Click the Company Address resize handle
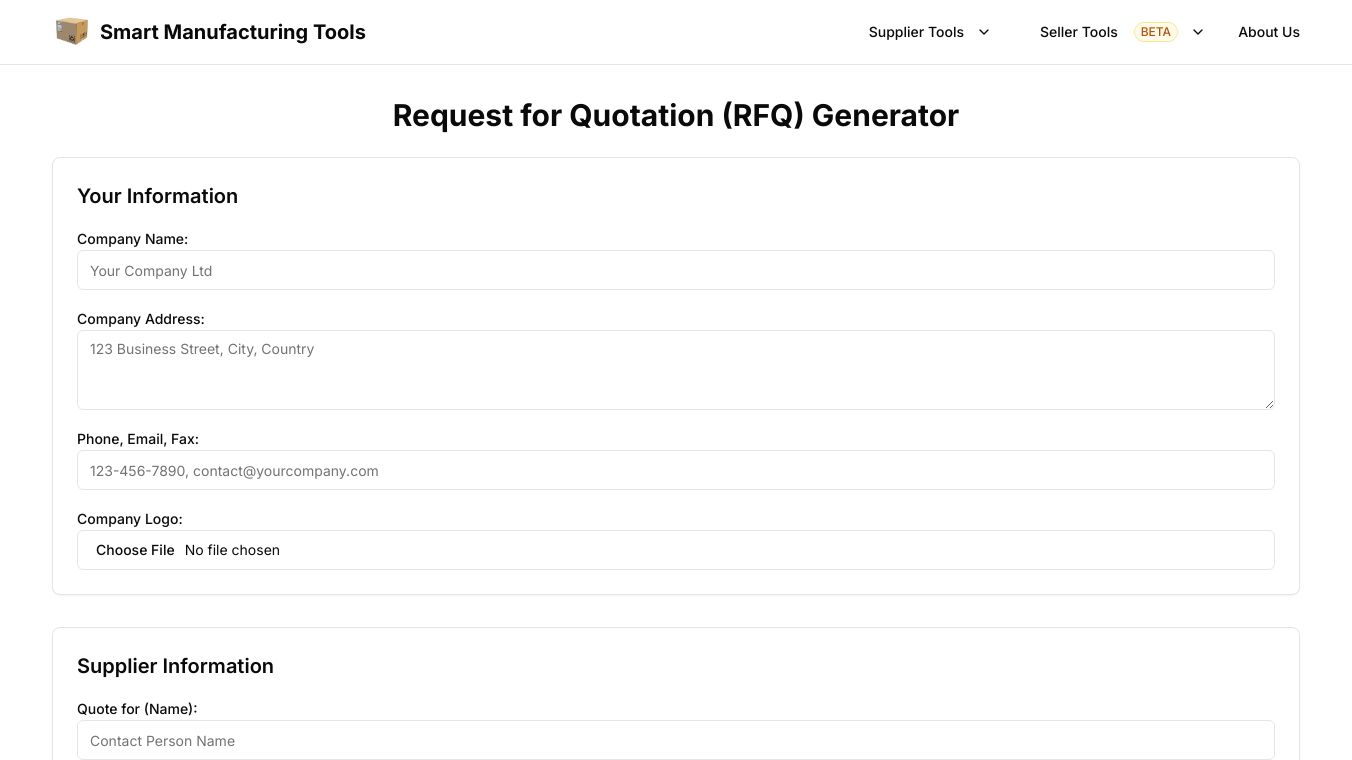Screen dimensions: 1352x760 pyautogui.click(x=1269, y=404)
